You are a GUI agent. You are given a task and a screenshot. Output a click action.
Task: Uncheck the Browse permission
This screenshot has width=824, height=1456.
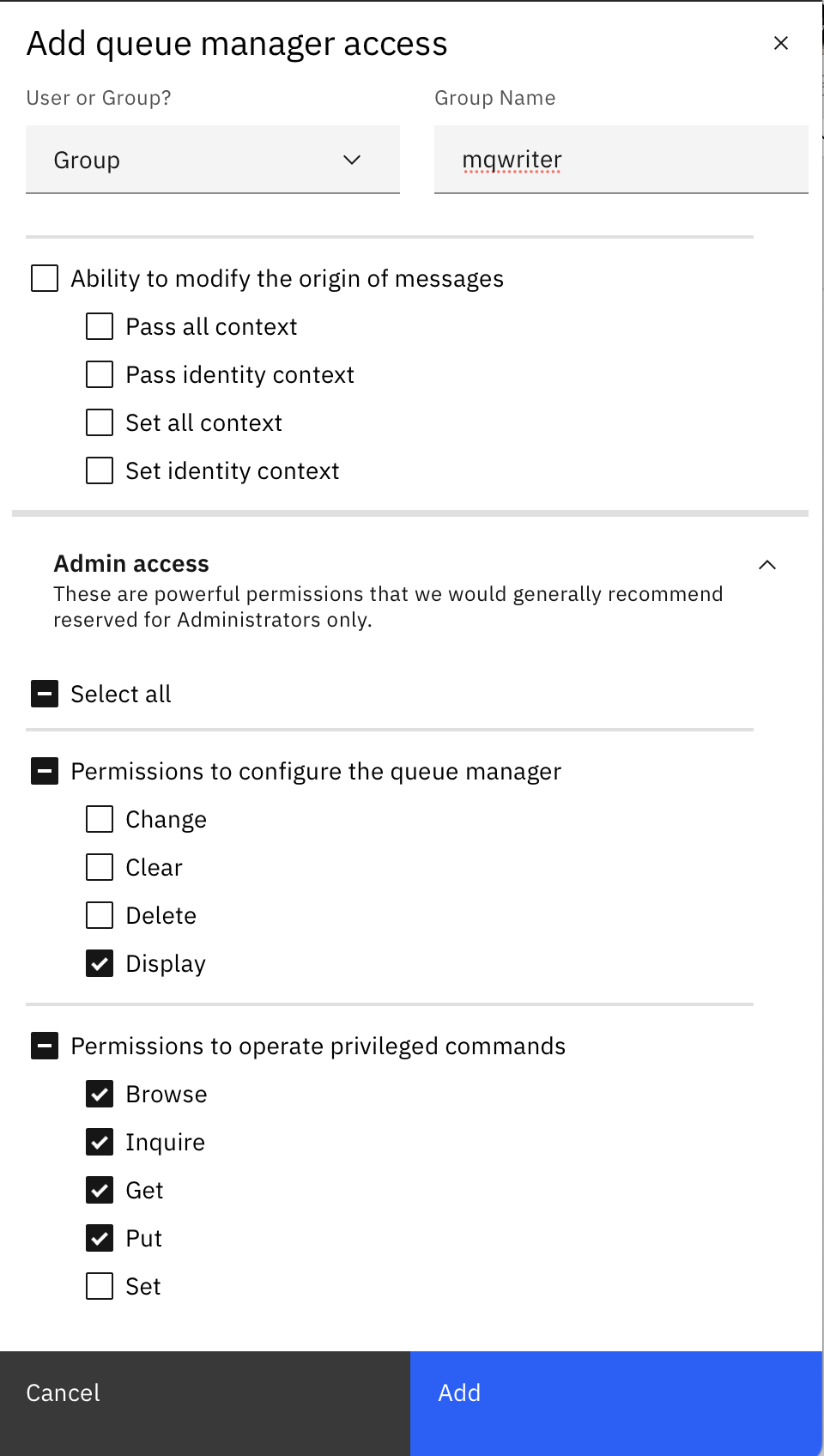[x=100, y=1094]
